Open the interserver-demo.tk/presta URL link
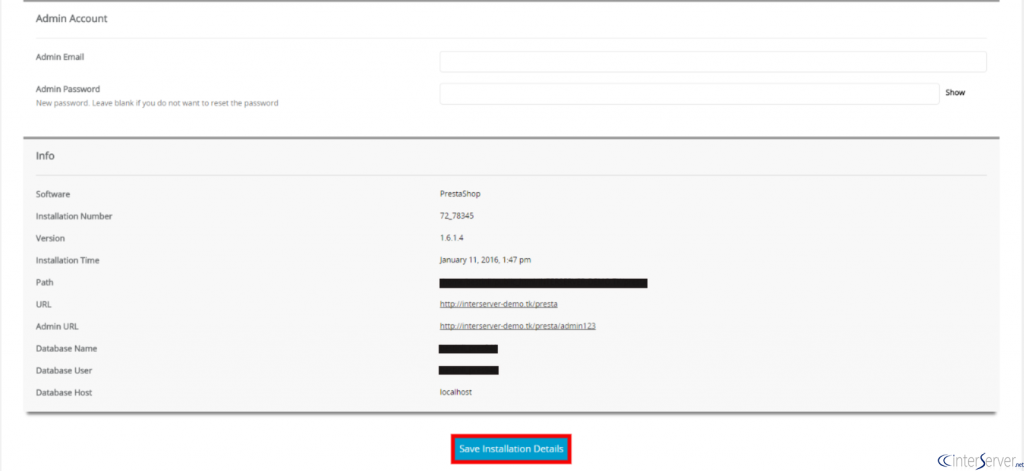The image size is (1024, 471). (x=498, y=304)
